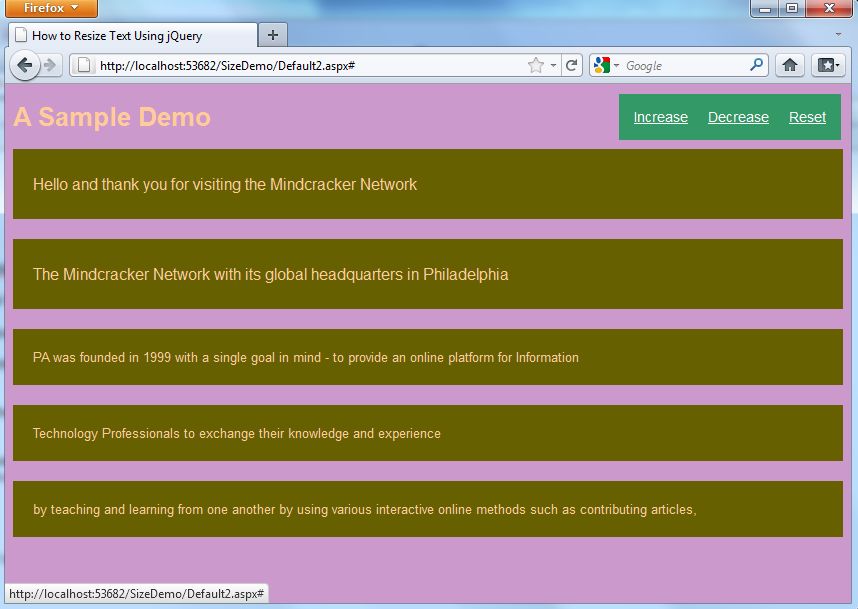Click the A Sample Demo heading
Viewport: 858px width, 609px height.
click(112, 117)
